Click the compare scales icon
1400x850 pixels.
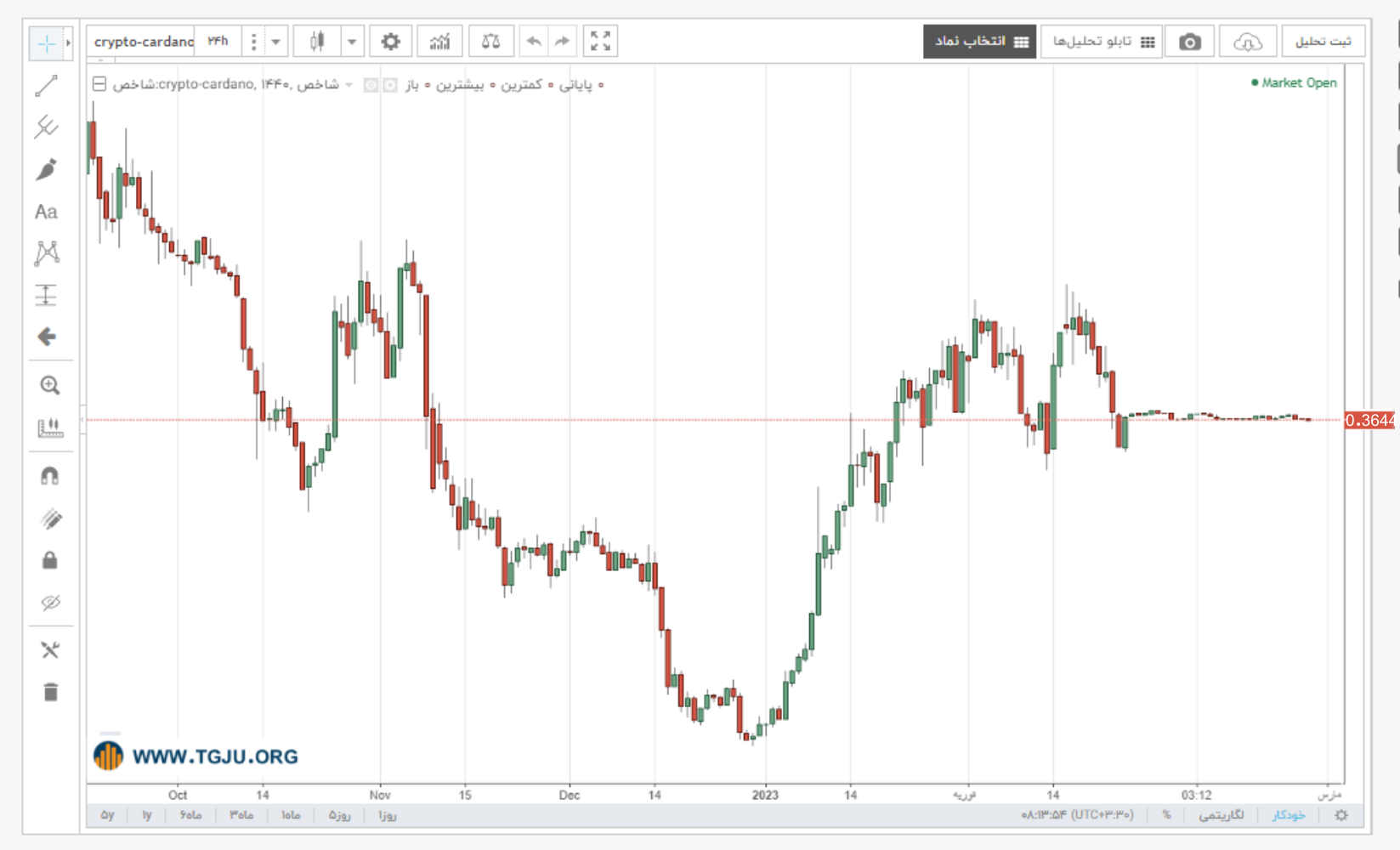click(x=490, y=41)
